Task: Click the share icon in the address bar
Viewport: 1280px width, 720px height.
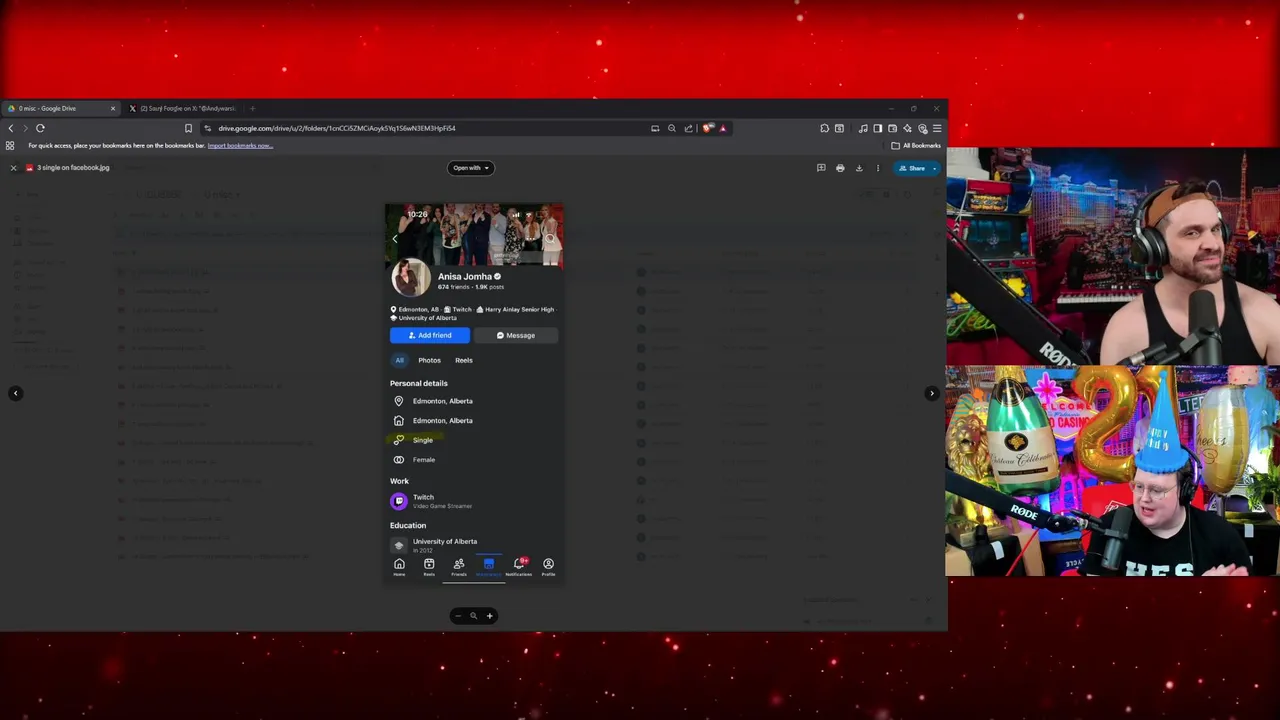Action: [688, 128]
